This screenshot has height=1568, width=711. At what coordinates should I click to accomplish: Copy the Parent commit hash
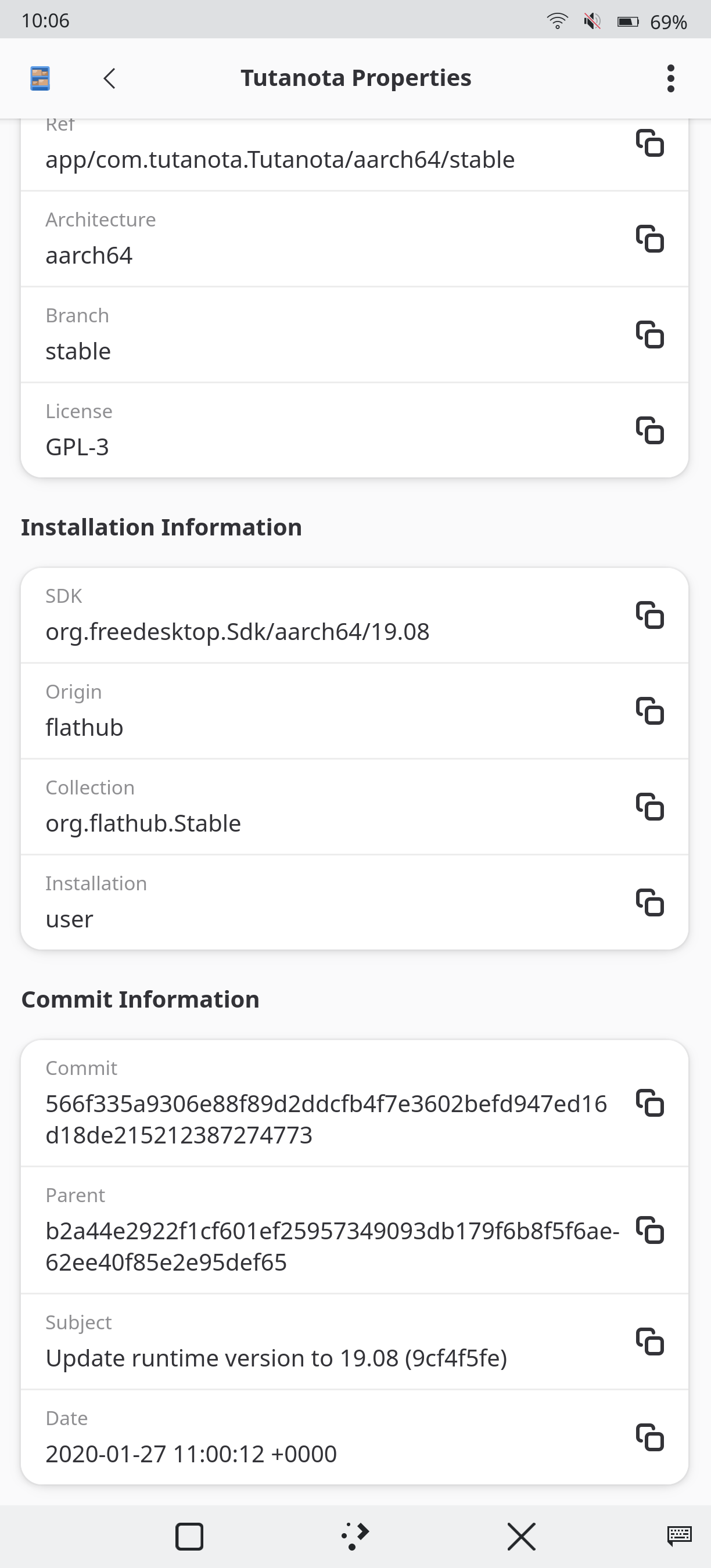(649, 1230)
